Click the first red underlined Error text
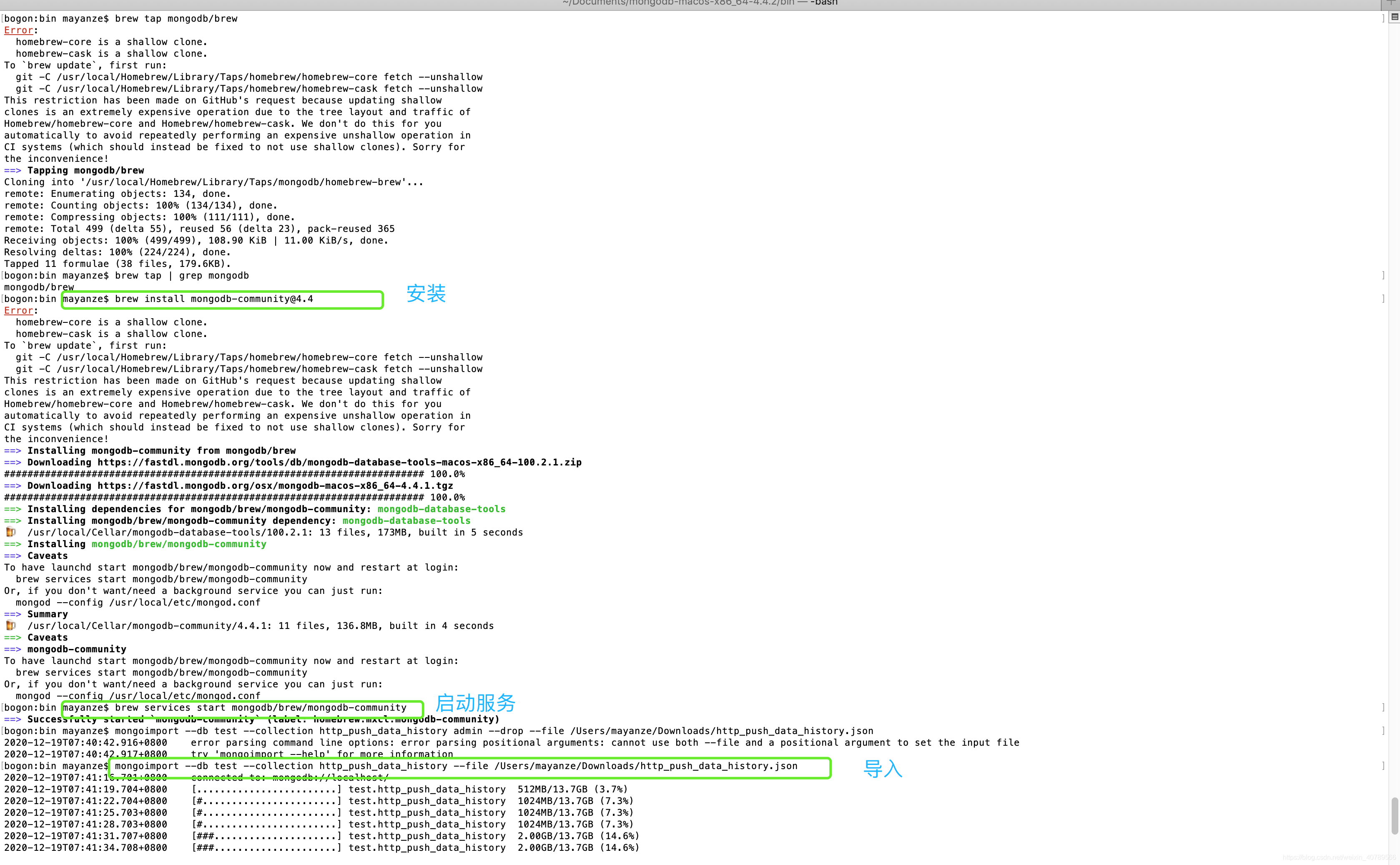This screenshot has width=1400, height=865. tap(18, 30)
